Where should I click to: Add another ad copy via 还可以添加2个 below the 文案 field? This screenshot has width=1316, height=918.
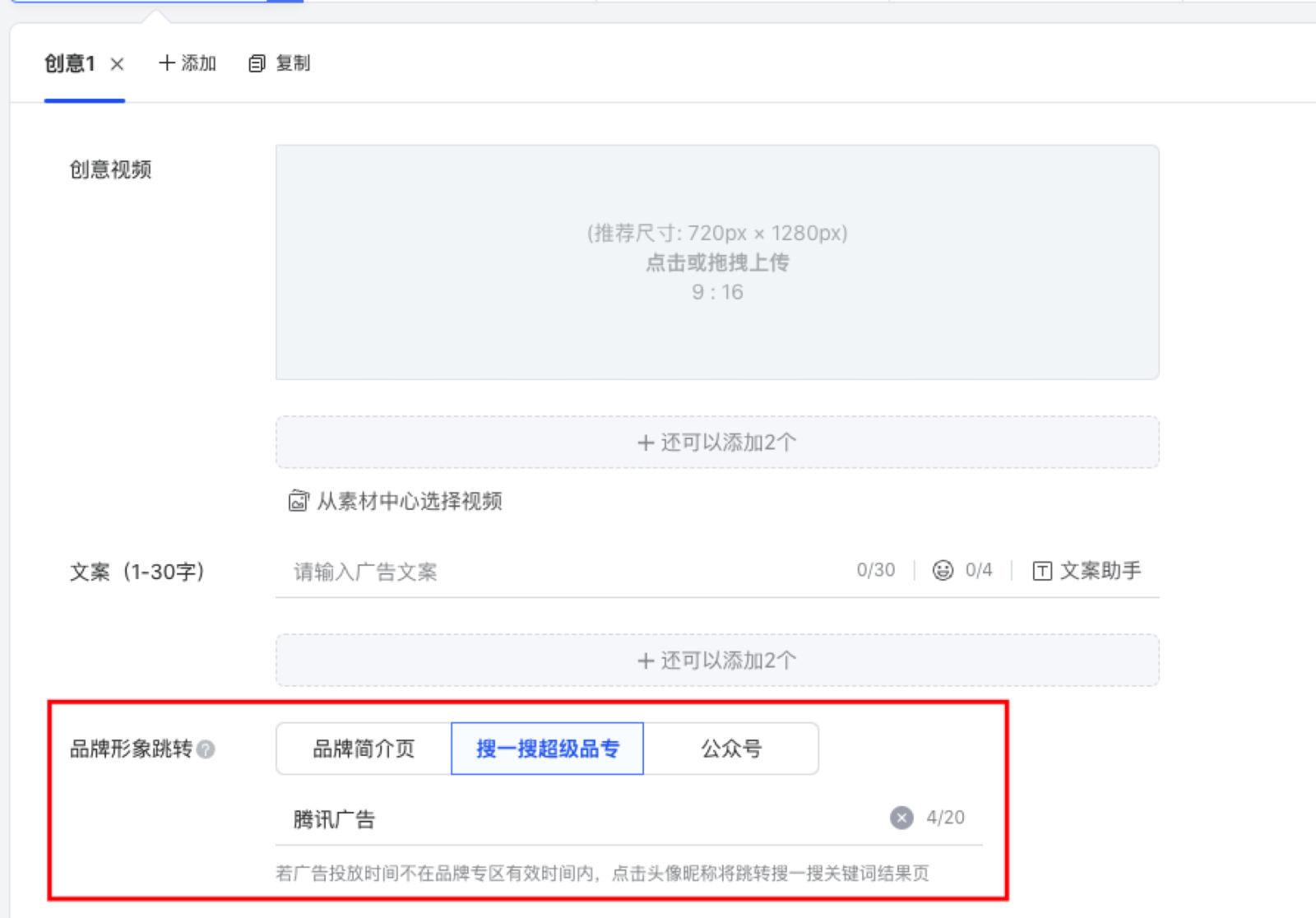pyautogui.click(x=717, y=661)
